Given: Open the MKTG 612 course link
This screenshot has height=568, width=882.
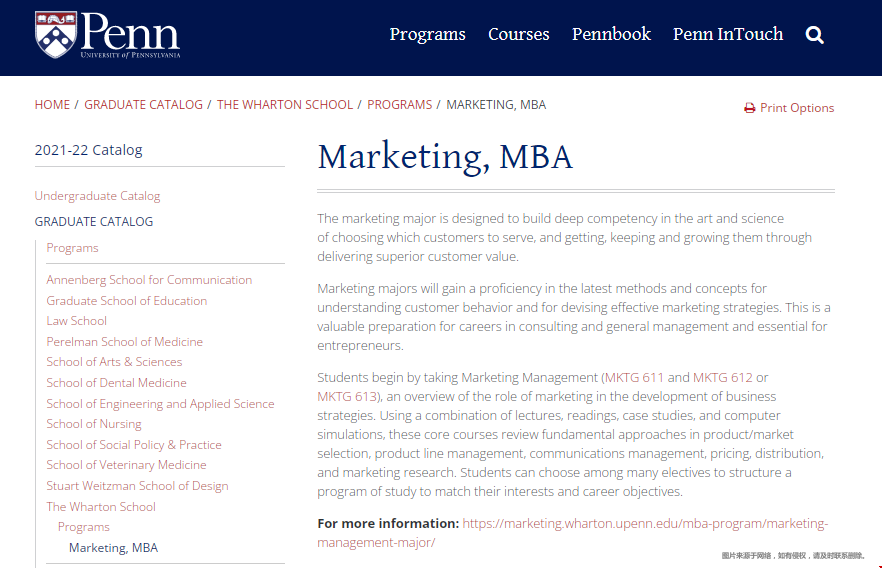Looking at the screenshot, I should coord(722,377).
